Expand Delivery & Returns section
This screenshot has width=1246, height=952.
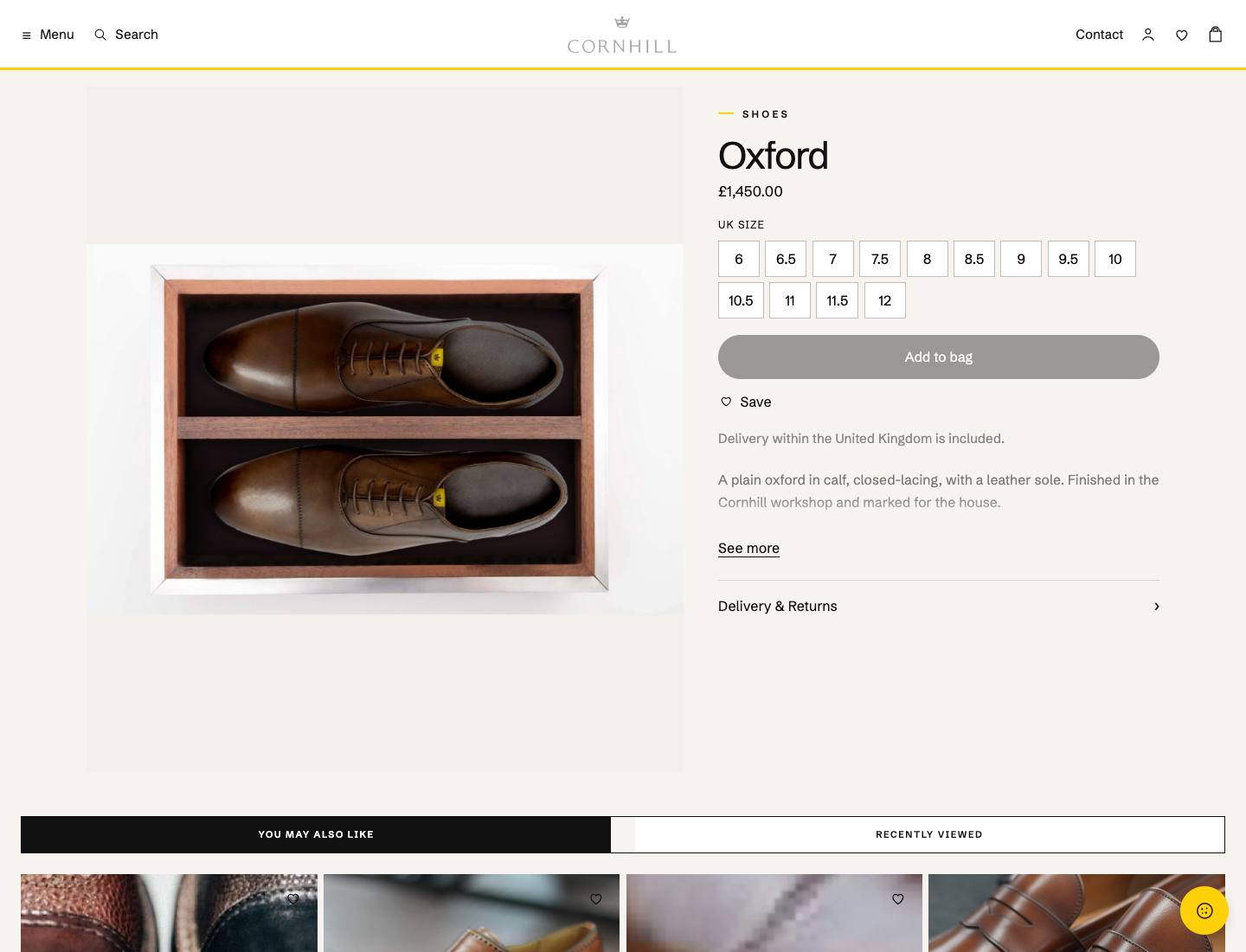(x=939, y=606)
